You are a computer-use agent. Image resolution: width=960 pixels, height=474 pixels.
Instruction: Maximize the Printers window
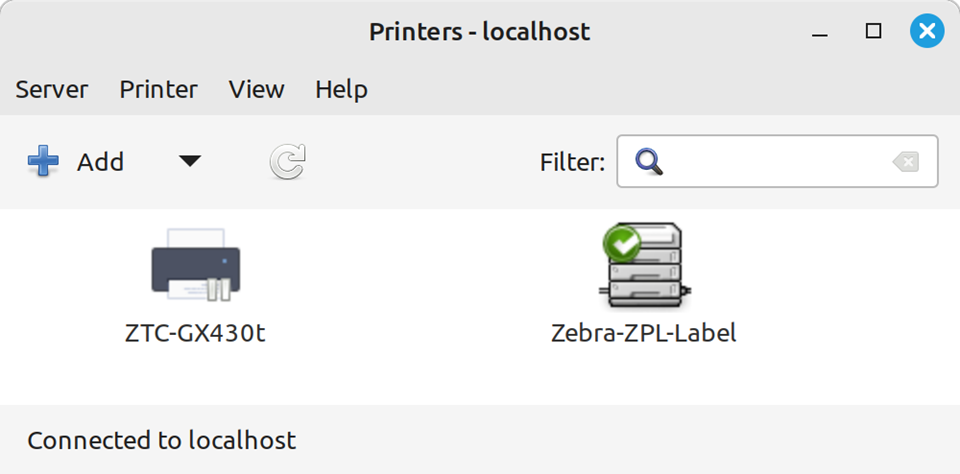[x=874, y=32]
